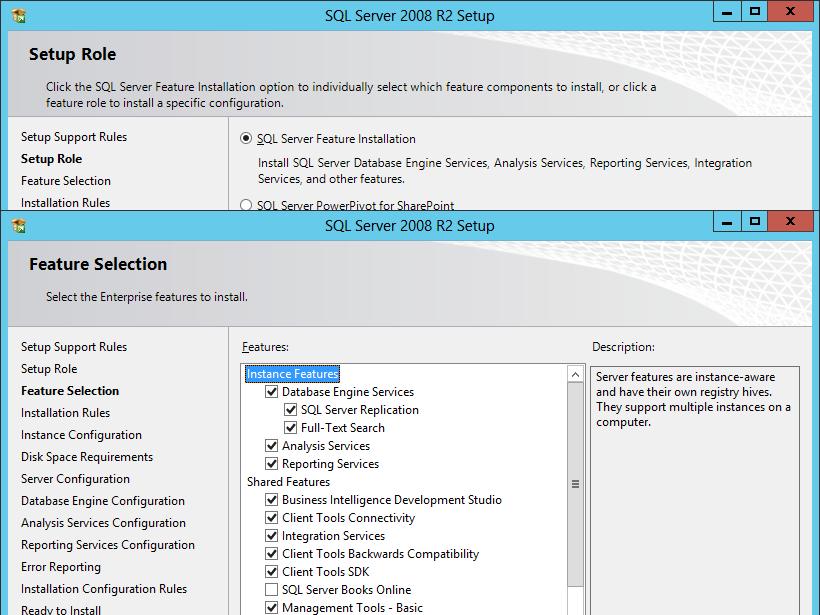Uncheck SQL Server Replication checkbox
Screen dimensions: 820x615
pyautogui.click(x=290, y=409)
